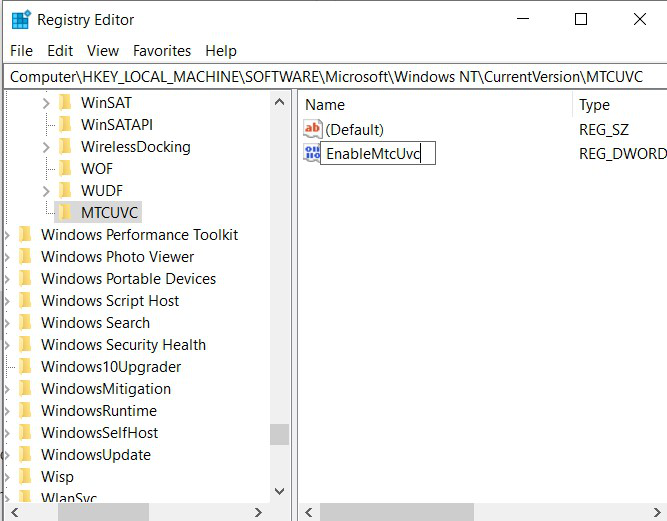Select the Windows Photo Viewer folder icon
The width and height of the screenshot is (667, 521).
26,256
